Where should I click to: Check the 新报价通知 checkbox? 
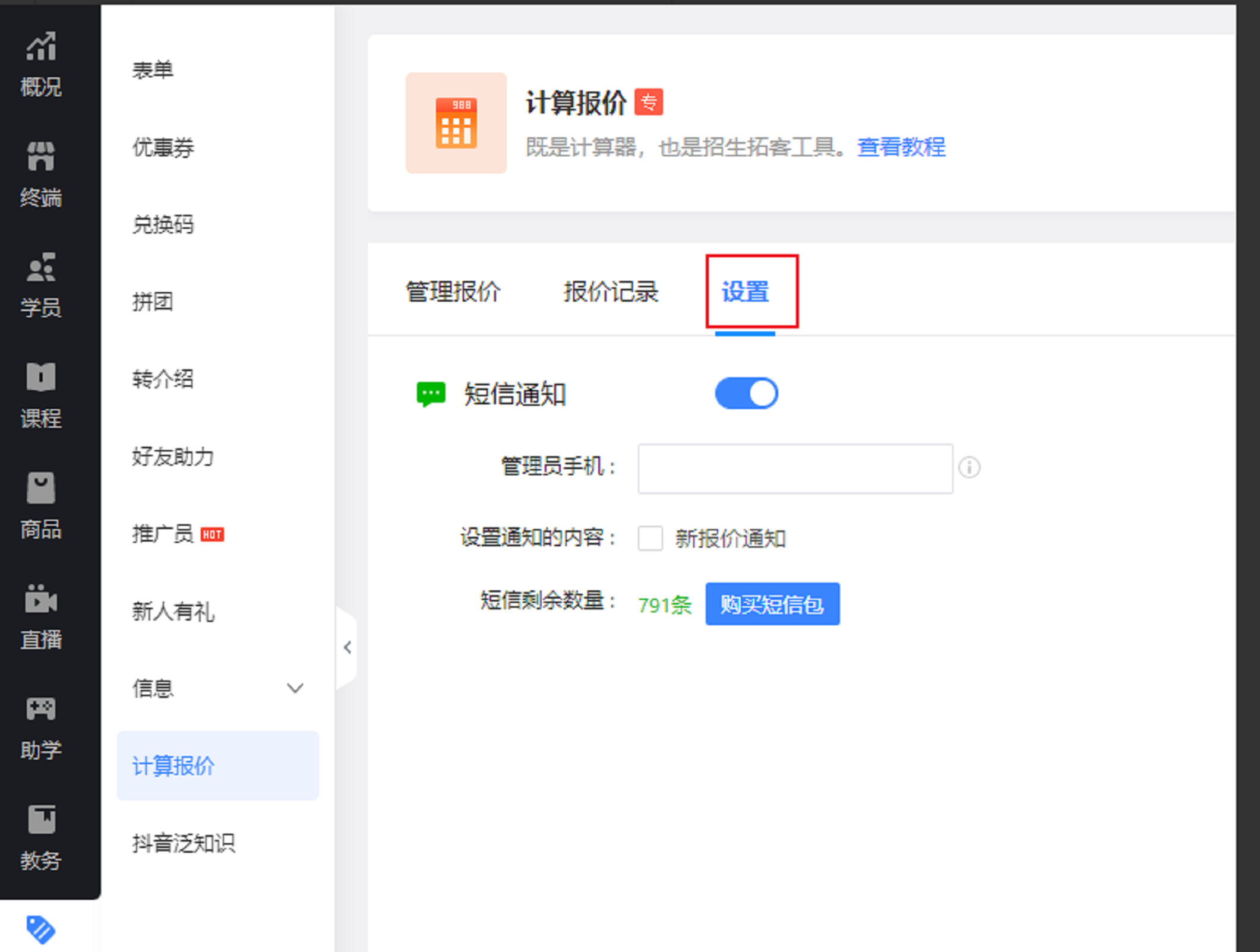coord(650,538)
